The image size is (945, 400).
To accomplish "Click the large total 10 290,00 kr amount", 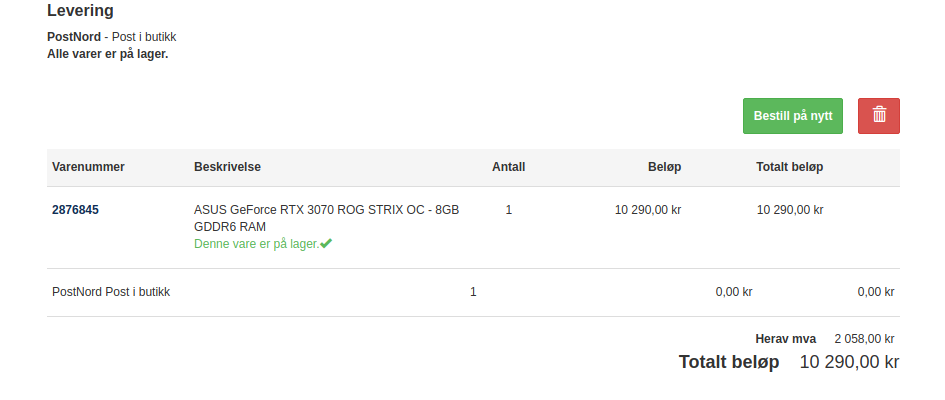I will [849, 362].
